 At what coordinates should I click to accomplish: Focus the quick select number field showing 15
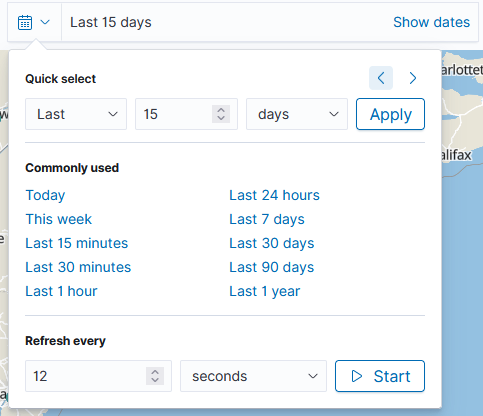186,114
